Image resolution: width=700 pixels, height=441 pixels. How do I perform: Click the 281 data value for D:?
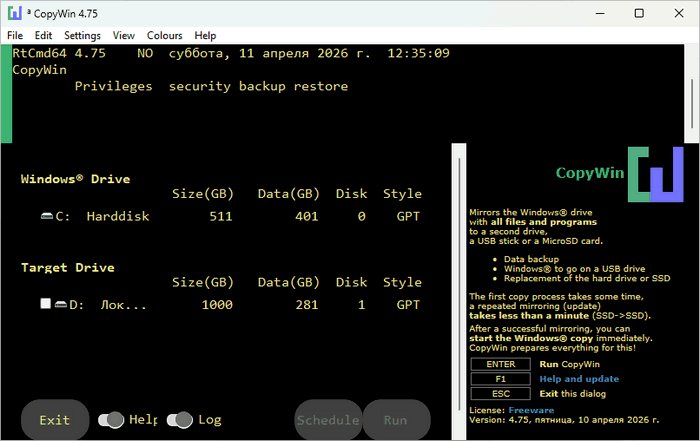[307, 305]
